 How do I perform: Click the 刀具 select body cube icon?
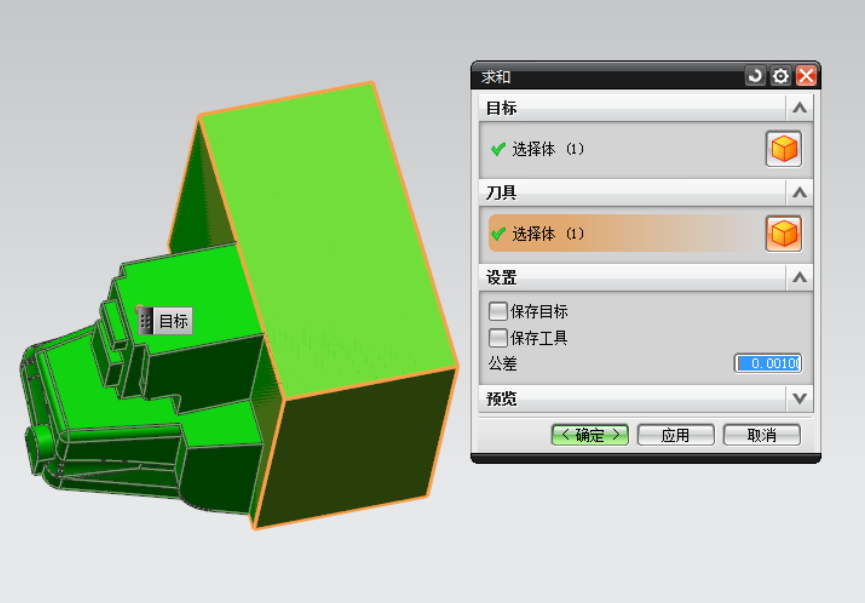(783, 234)
